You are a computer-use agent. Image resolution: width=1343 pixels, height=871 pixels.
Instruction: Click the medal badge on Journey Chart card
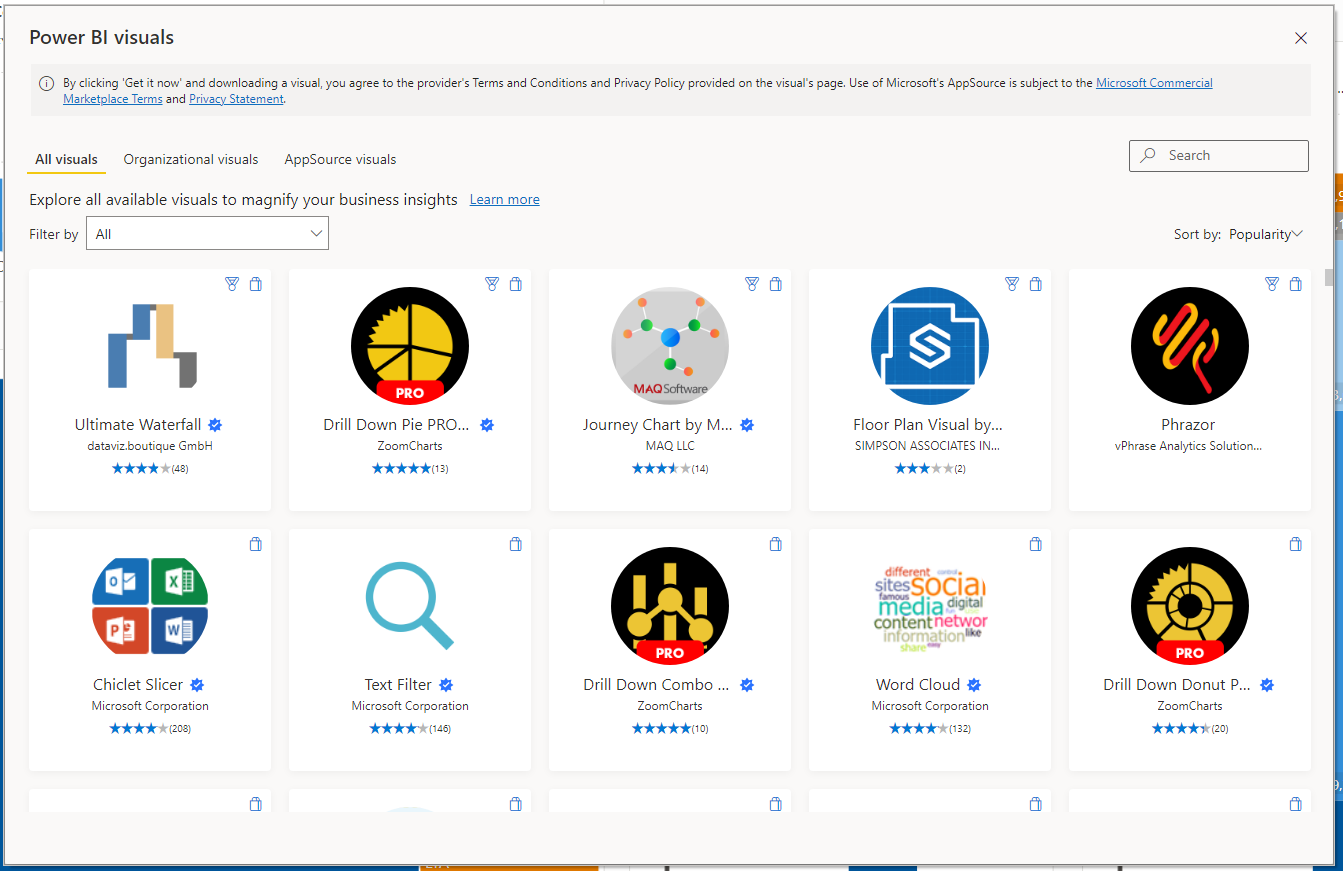752,284
